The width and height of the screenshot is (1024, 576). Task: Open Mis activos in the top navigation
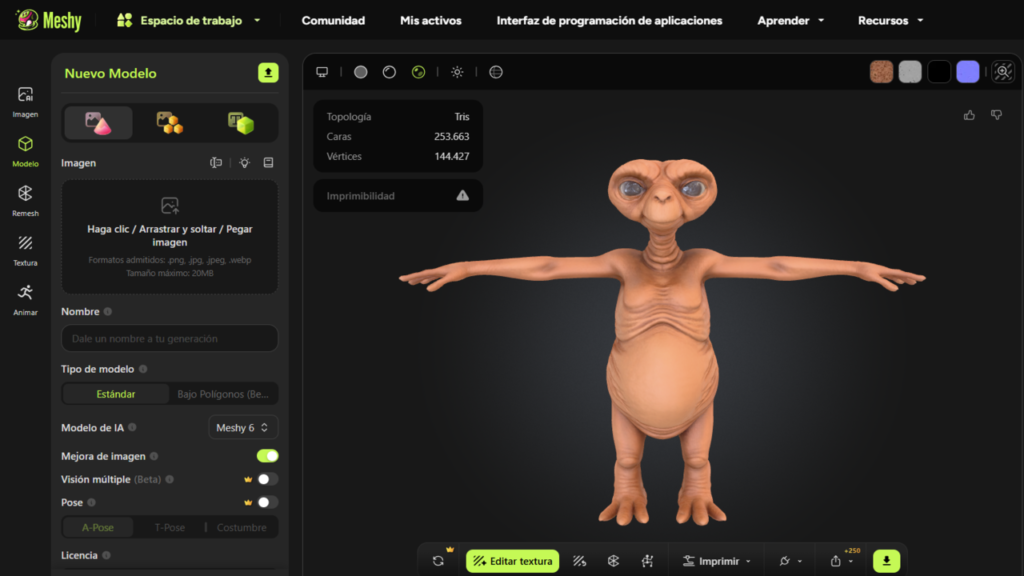430,20
